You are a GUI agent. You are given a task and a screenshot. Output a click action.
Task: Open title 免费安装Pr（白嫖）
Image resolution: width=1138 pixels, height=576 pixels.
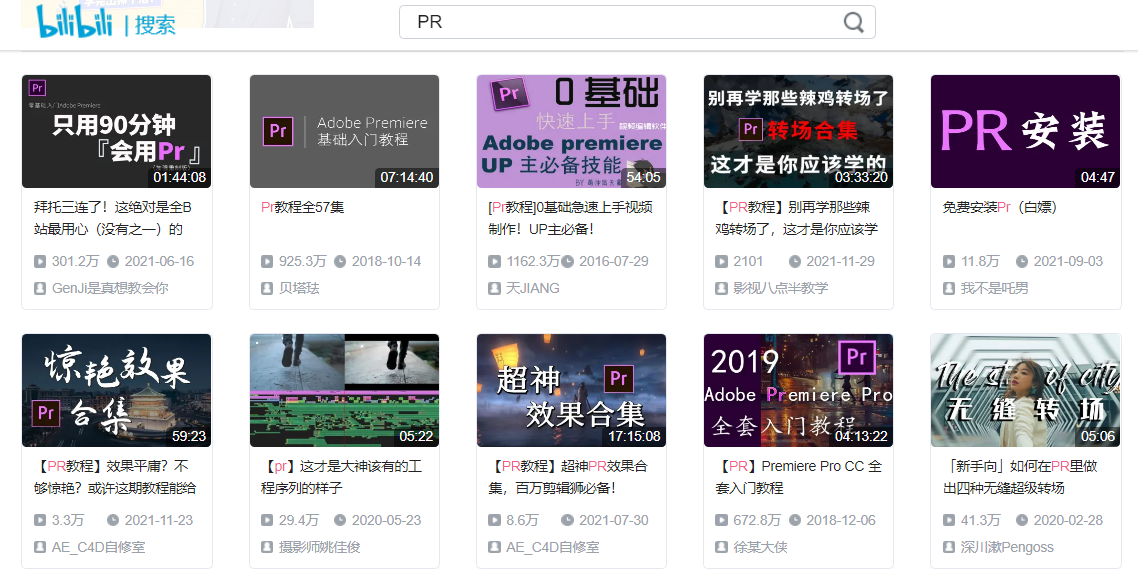click(x=999, y=207)
